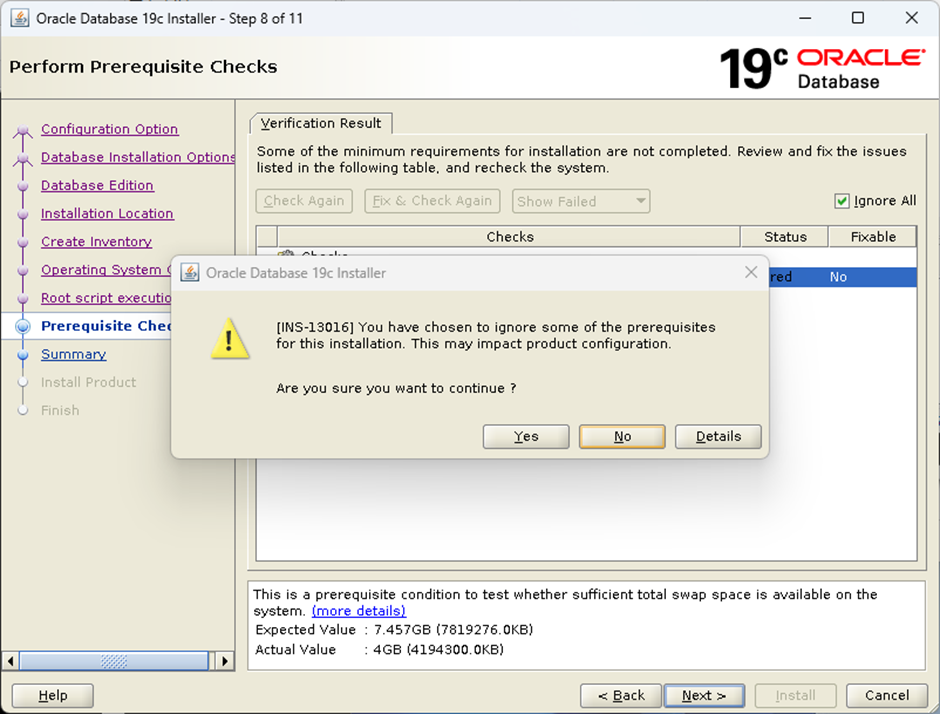The height and width of the screenshot is (714, 940).
Task: Click the current-step marker beside Prerequisite Checks
Action: click(23, 326)
